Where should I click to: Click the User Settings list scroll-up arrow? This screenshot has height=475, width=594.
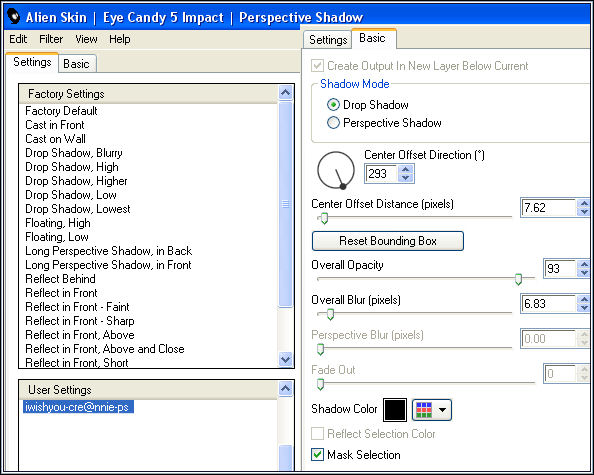point(285,389)
